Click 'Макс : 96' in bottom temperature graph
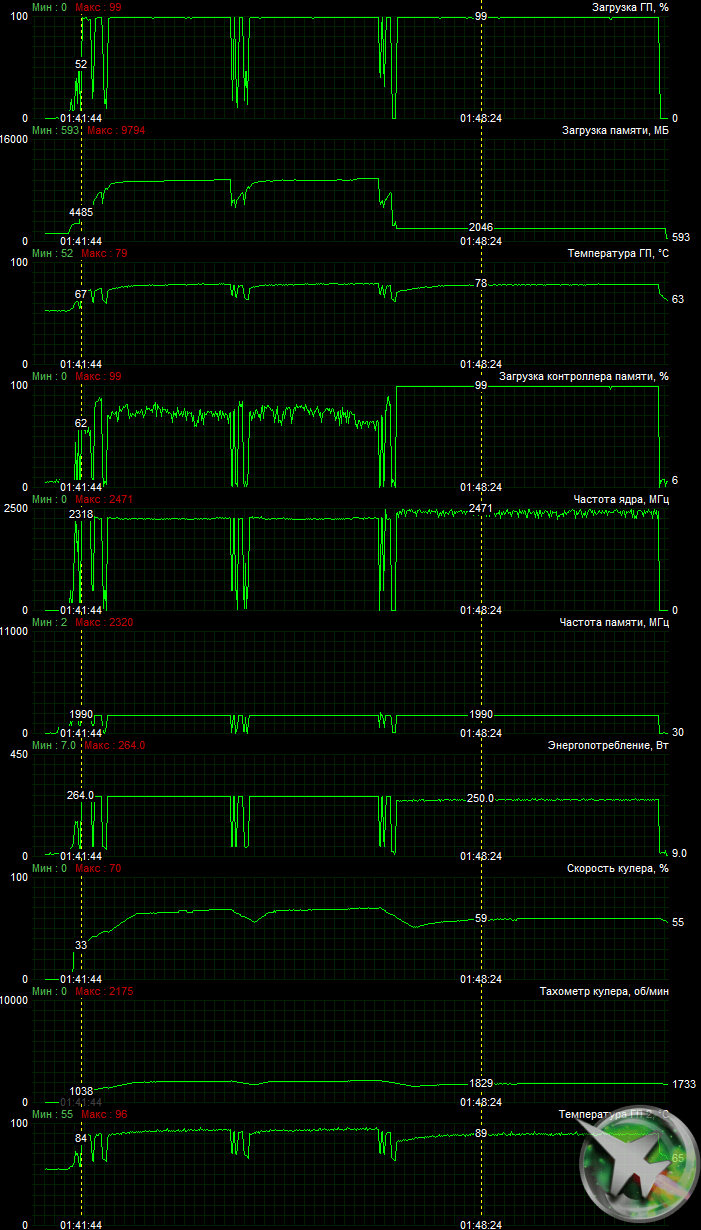The image size is (701, 1230). pyautogui.click(x=104, y=1114)
